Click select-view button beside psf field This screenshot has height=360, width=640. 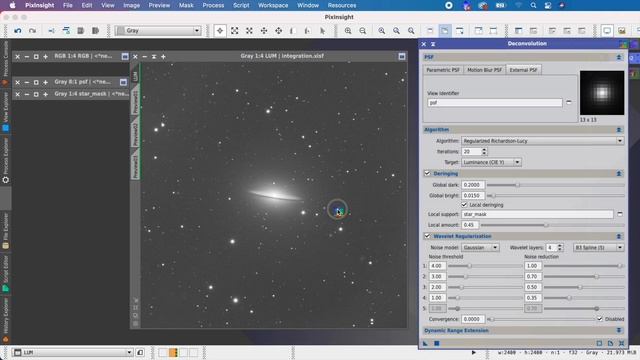pos(569,102)
